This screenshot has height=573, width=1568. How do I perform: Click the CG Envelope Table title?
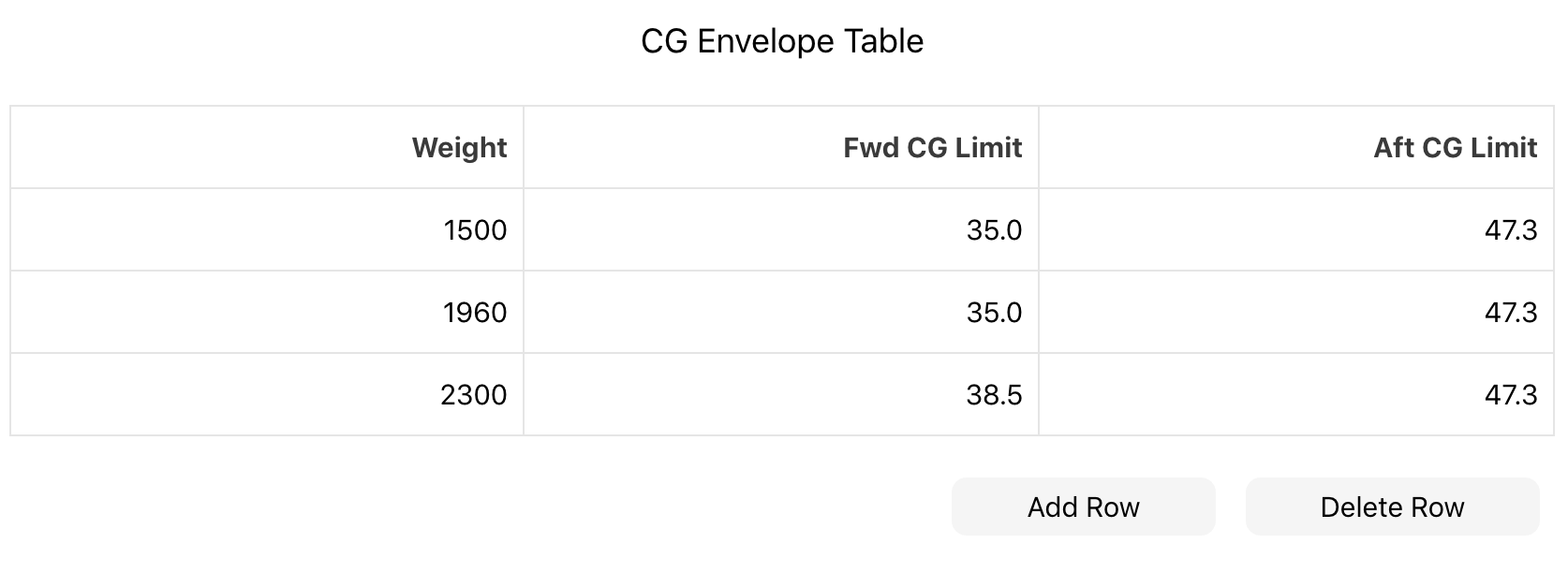click(x=782, y=41)
